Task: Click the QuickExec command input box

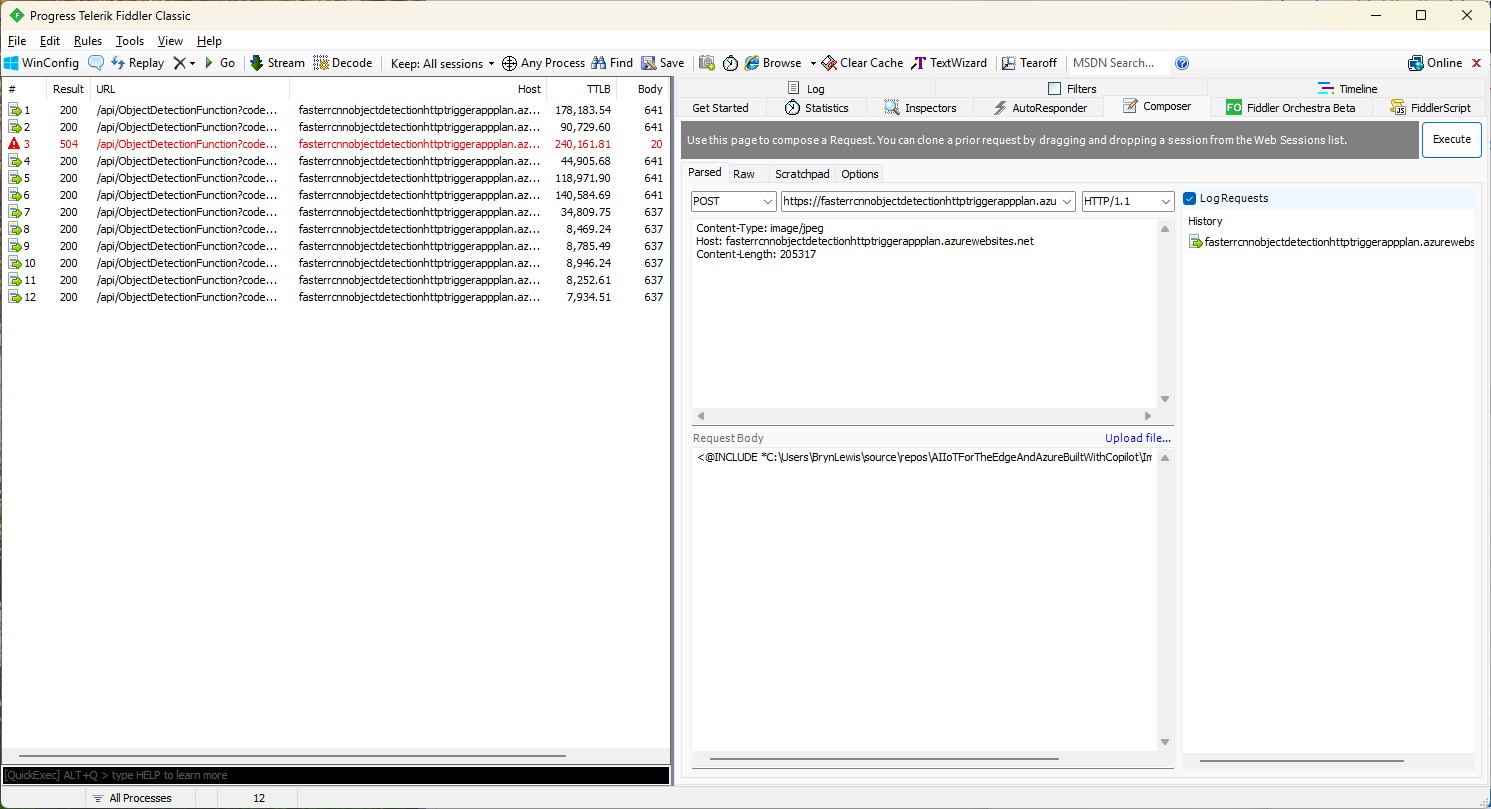Action: pos(335,775)
